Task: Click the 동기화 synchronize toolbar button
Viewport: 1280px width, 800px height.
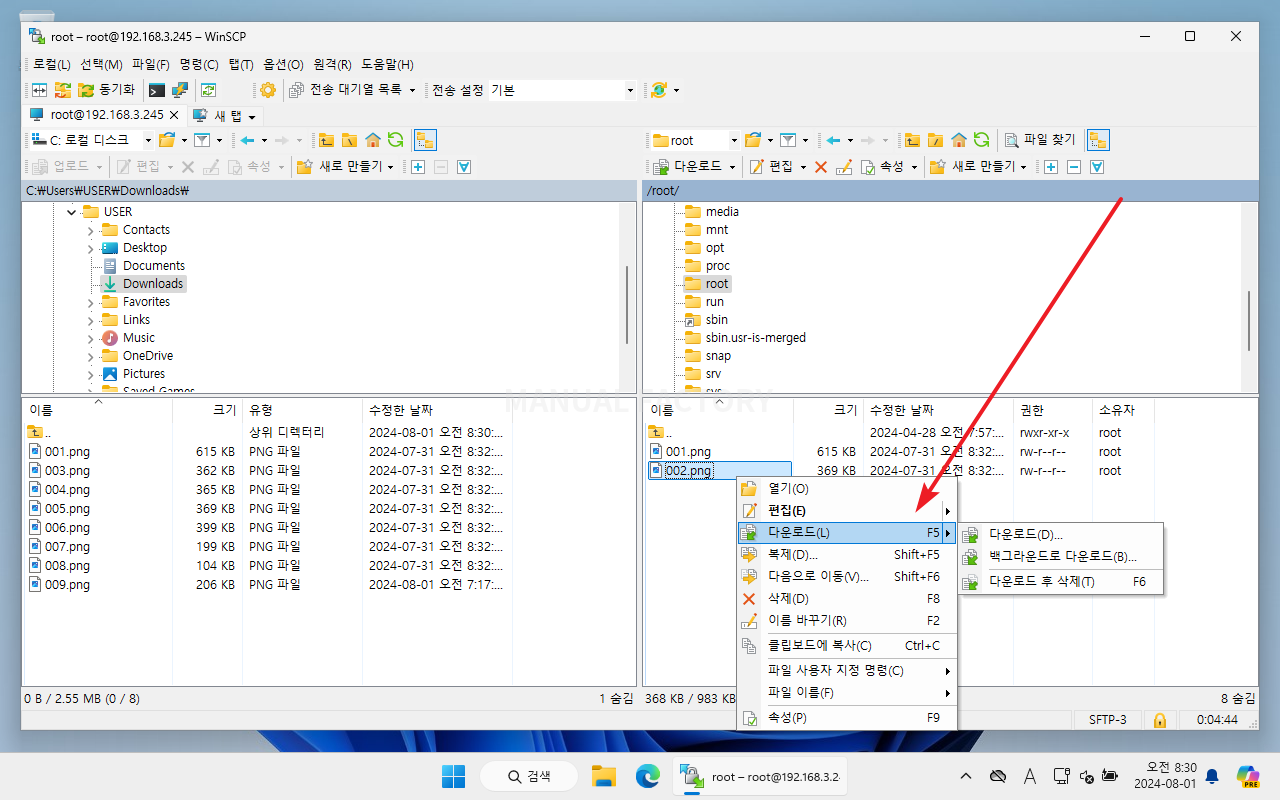Action: [x=106, y=90]
